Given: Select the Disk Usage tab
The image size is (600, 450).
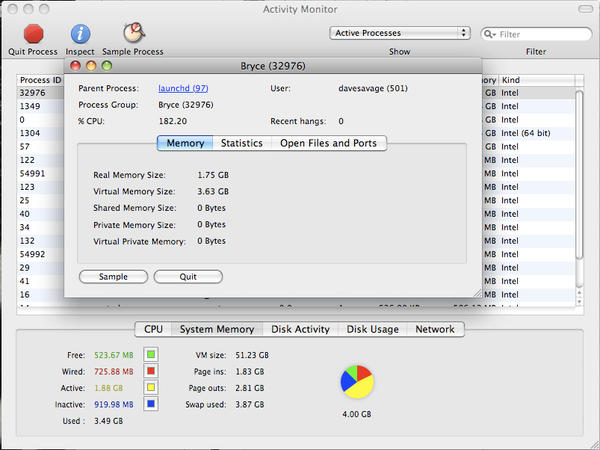Looking at the screenshot, I should point(372,329).
